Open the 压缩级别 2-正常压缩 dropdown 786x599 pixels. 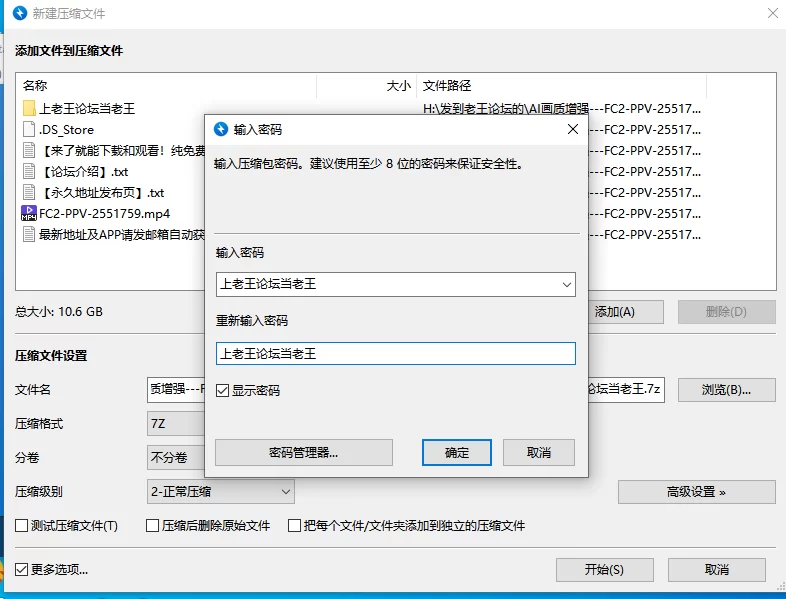221,491
